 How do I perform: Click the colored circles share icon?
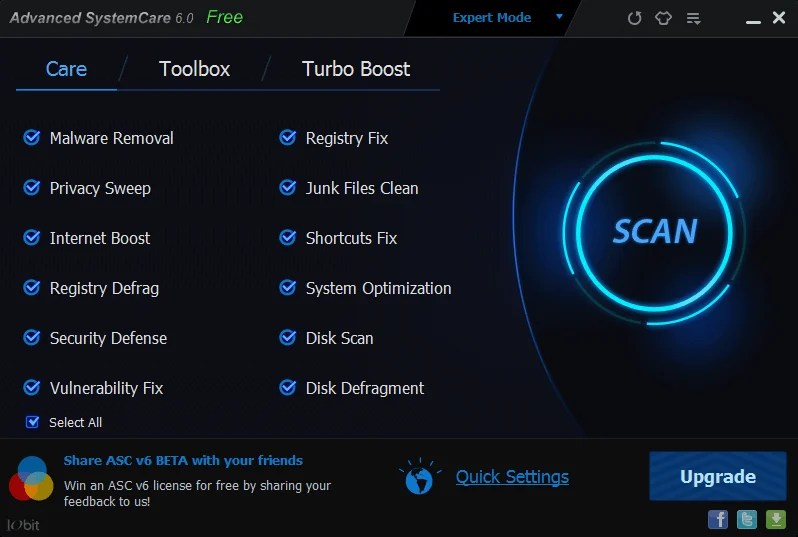31,478
